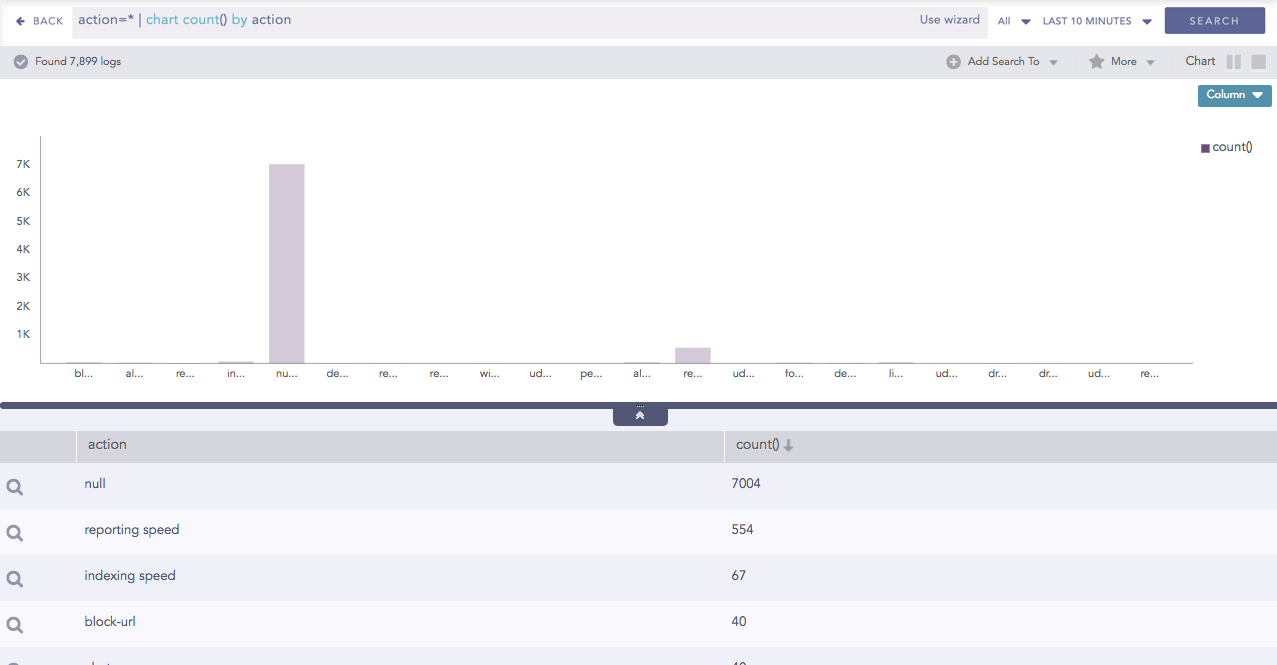
Task: Open the Last 10 Minutes time range dropdown
Action: coord(1097,21)
